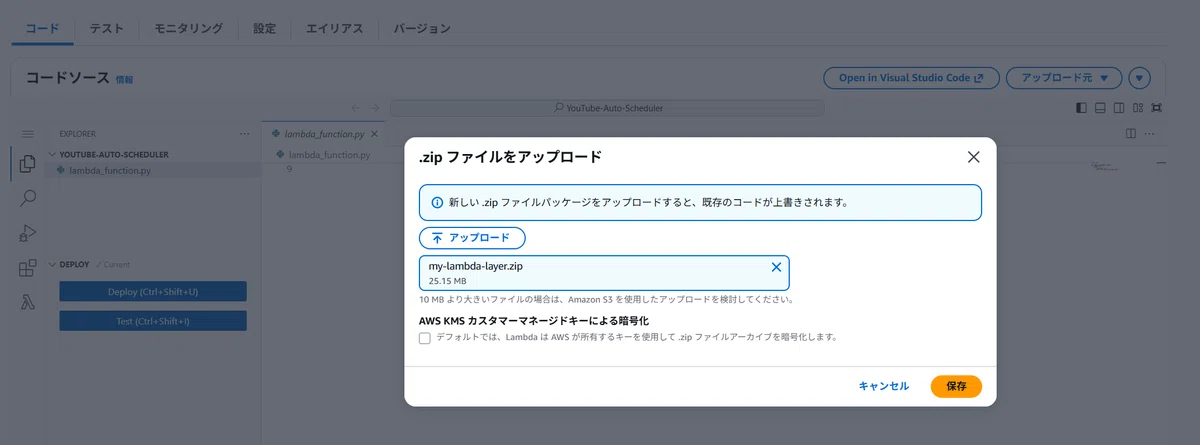Screen dimensions: 1200x445
Task: Open the エイリアス tab
Action: coord(335,29)
